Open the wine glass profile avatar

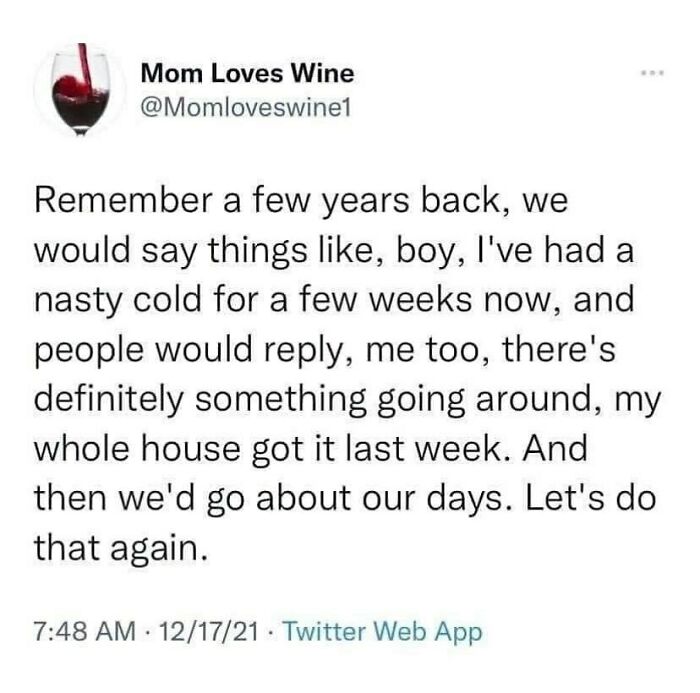pyautogui.click(x=80, y=89)
